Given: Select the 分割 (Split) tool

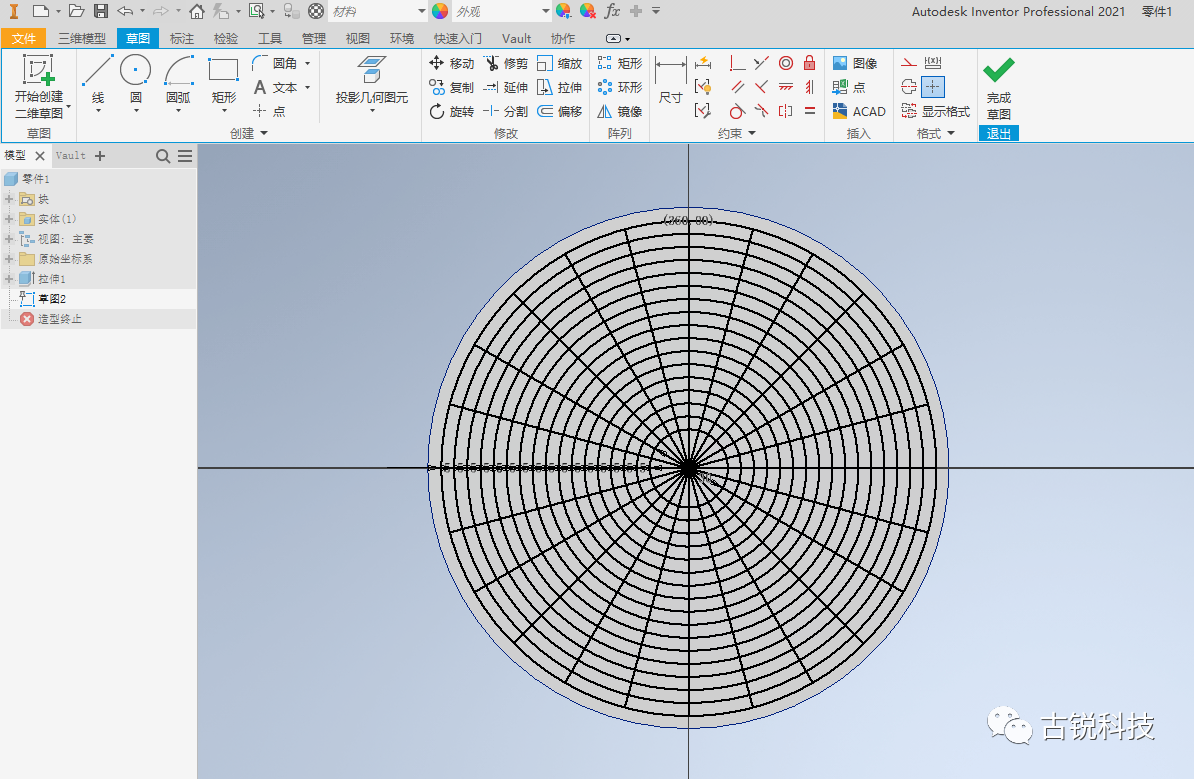Looking at the screenshot, I should click(x=506, y=111).
